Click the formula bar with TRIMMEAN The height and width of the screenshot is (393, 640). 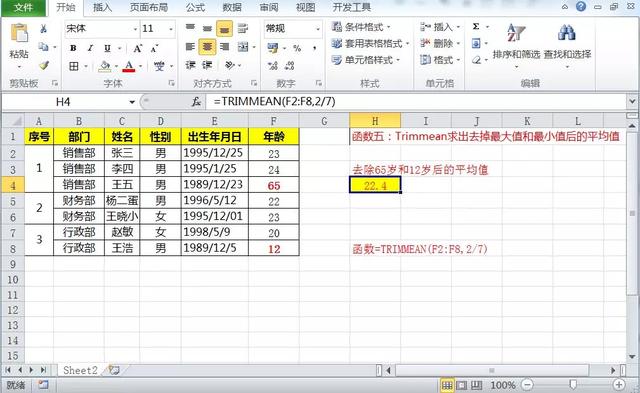pyautogui.click(x=416, y=102)
